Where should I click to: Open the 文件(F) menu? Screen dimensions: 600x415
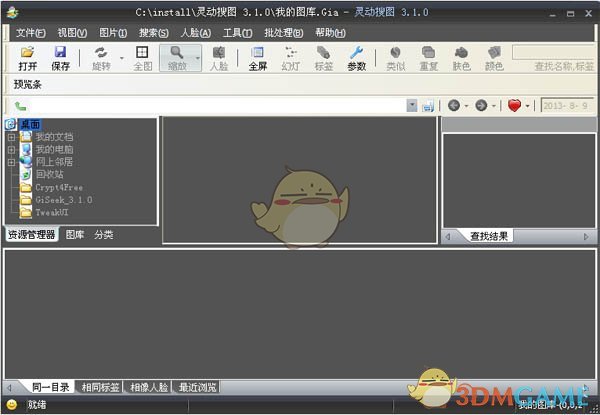[x=31, y=33]
